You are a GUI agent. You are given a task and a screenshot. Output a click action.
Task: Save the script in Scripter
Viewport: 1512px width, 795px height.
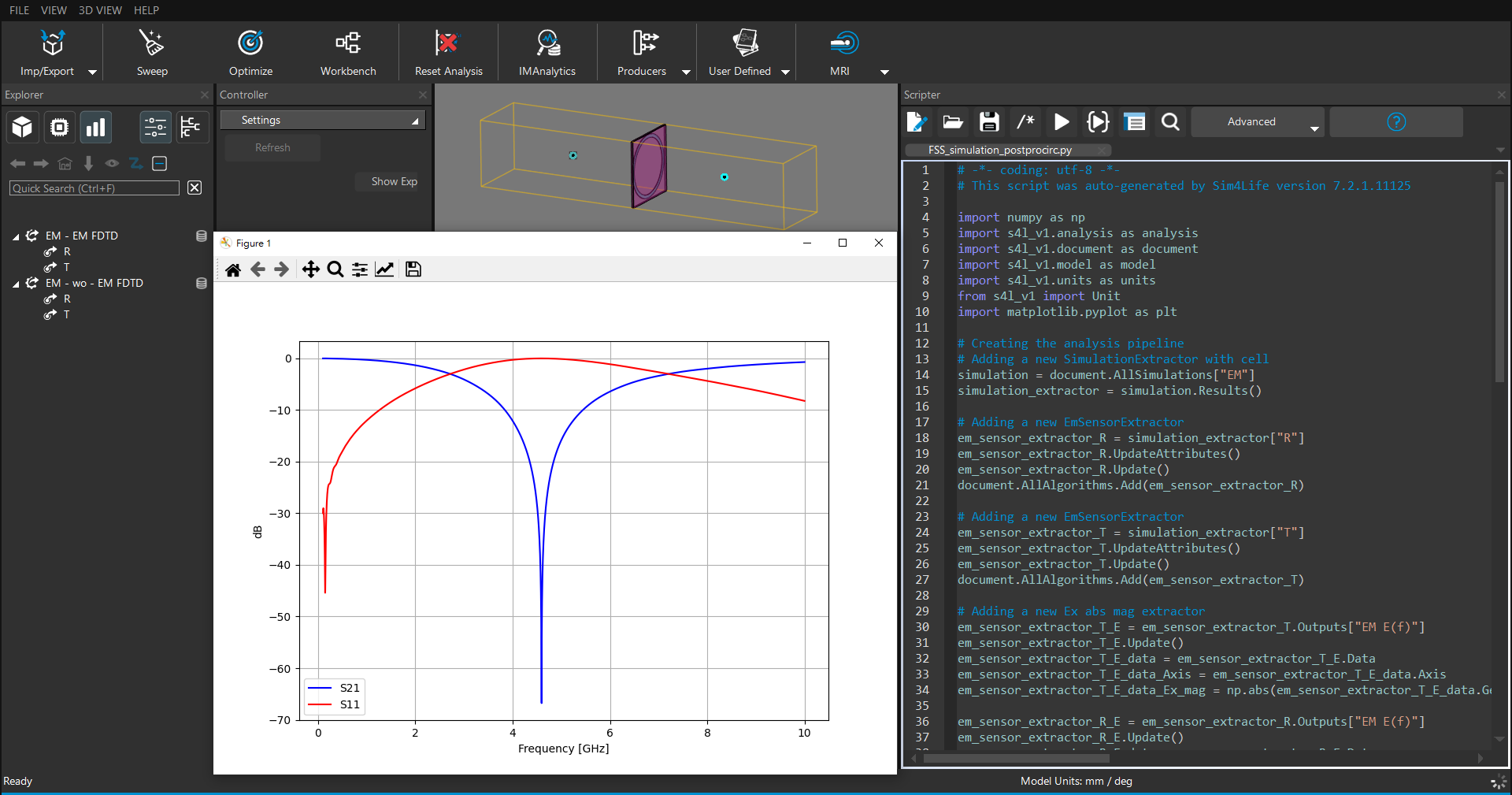pyautogui.click(x=989, y=122)
